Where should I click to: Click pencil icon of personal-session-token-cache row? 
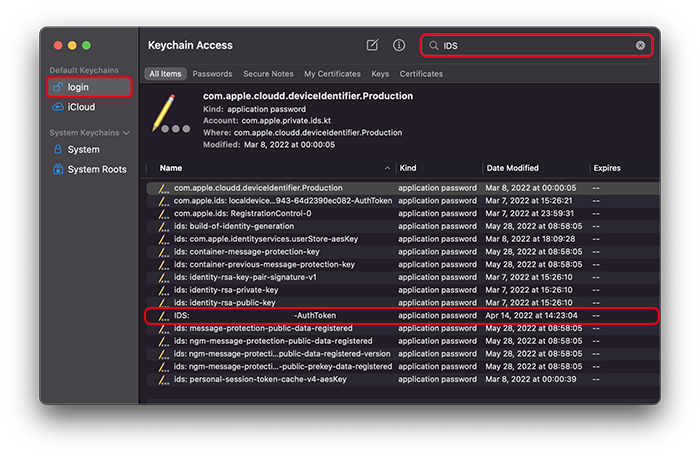[163, 380]
